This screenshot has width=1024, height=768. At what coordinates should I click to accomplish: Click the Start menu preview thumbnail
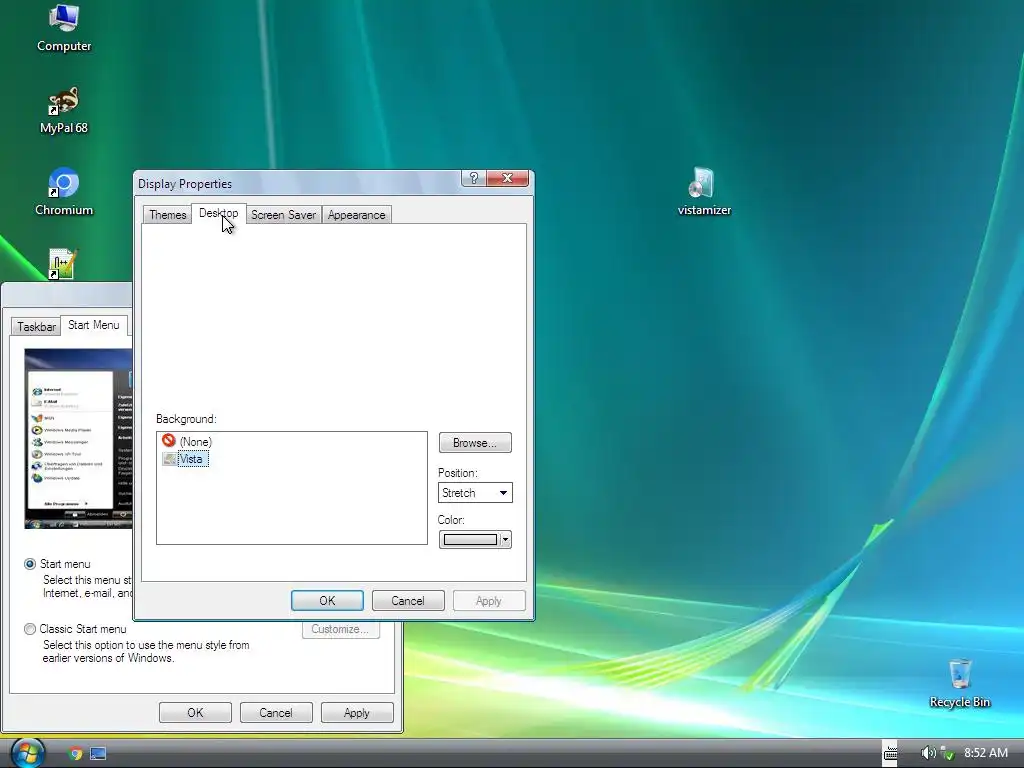click(x=78, y=439)
